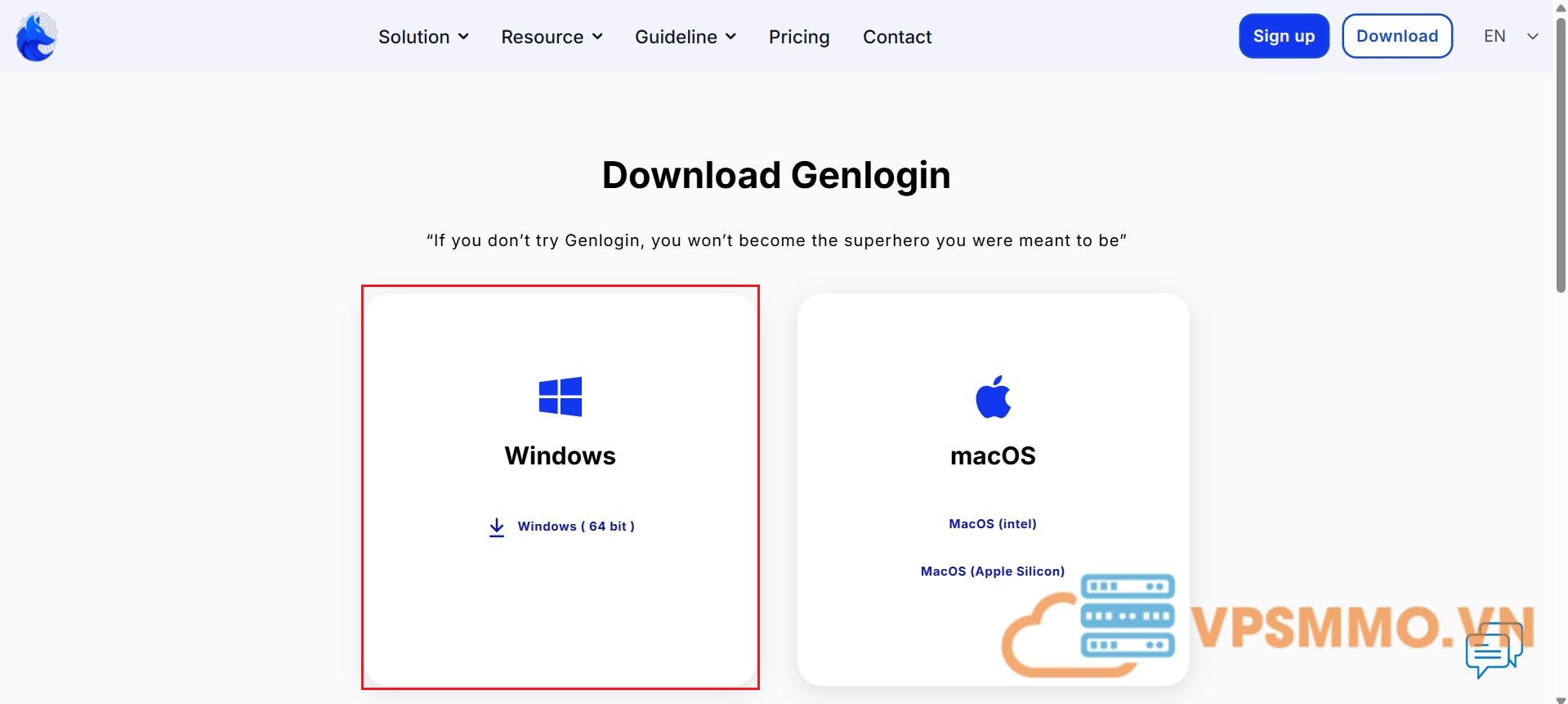Open the EN language selector
The width and height of the screenshot is (1568, 704).
coord(1510,36)
